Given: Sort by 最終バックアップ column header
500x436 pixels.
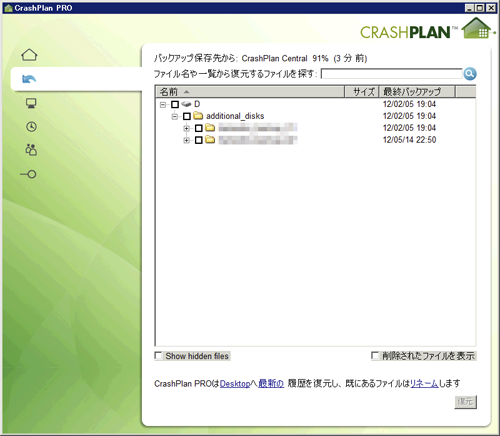Looking at the screenshot, I should [x=417, y=91].
